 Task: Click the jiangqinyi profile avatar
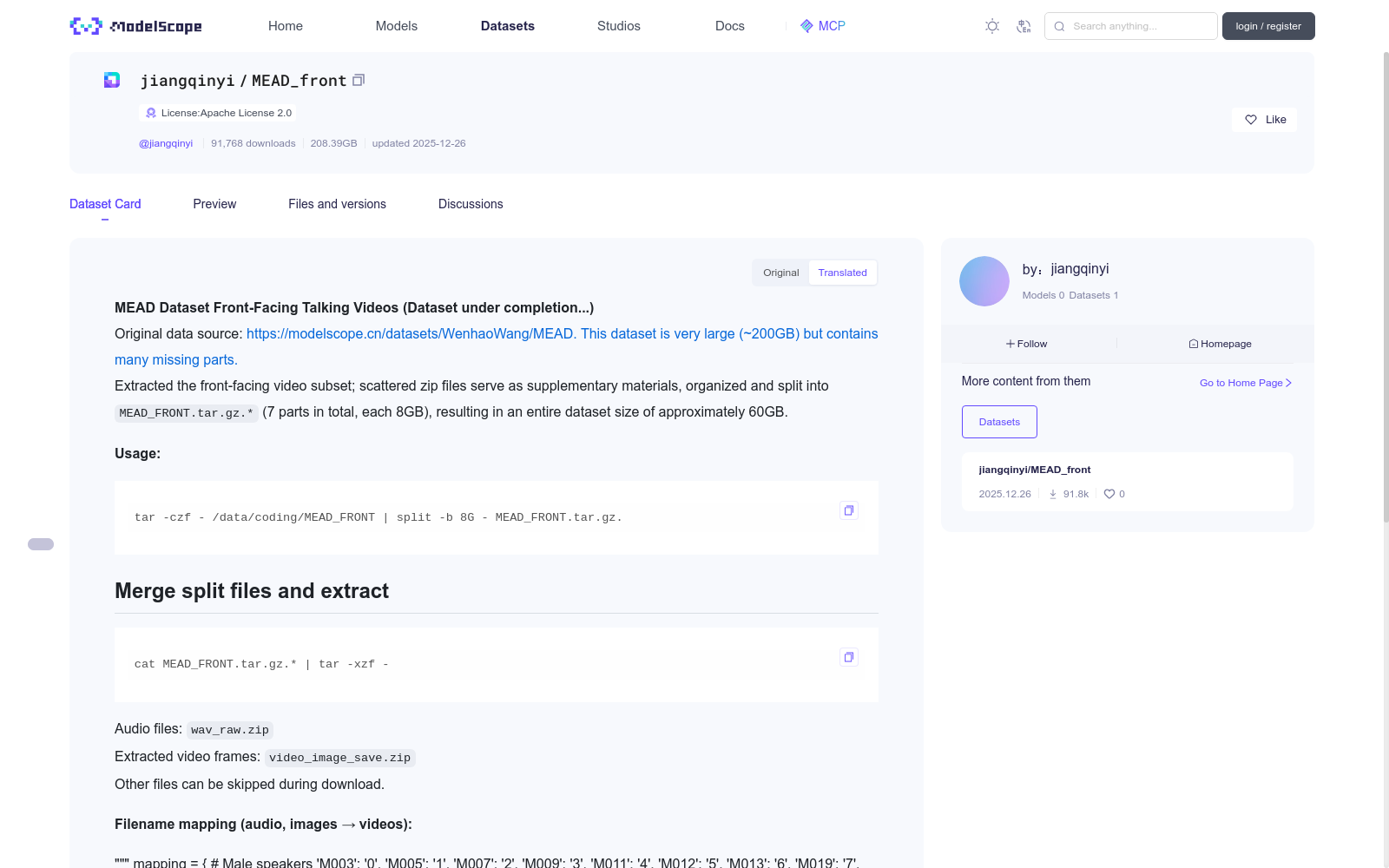tap(984, 281)
